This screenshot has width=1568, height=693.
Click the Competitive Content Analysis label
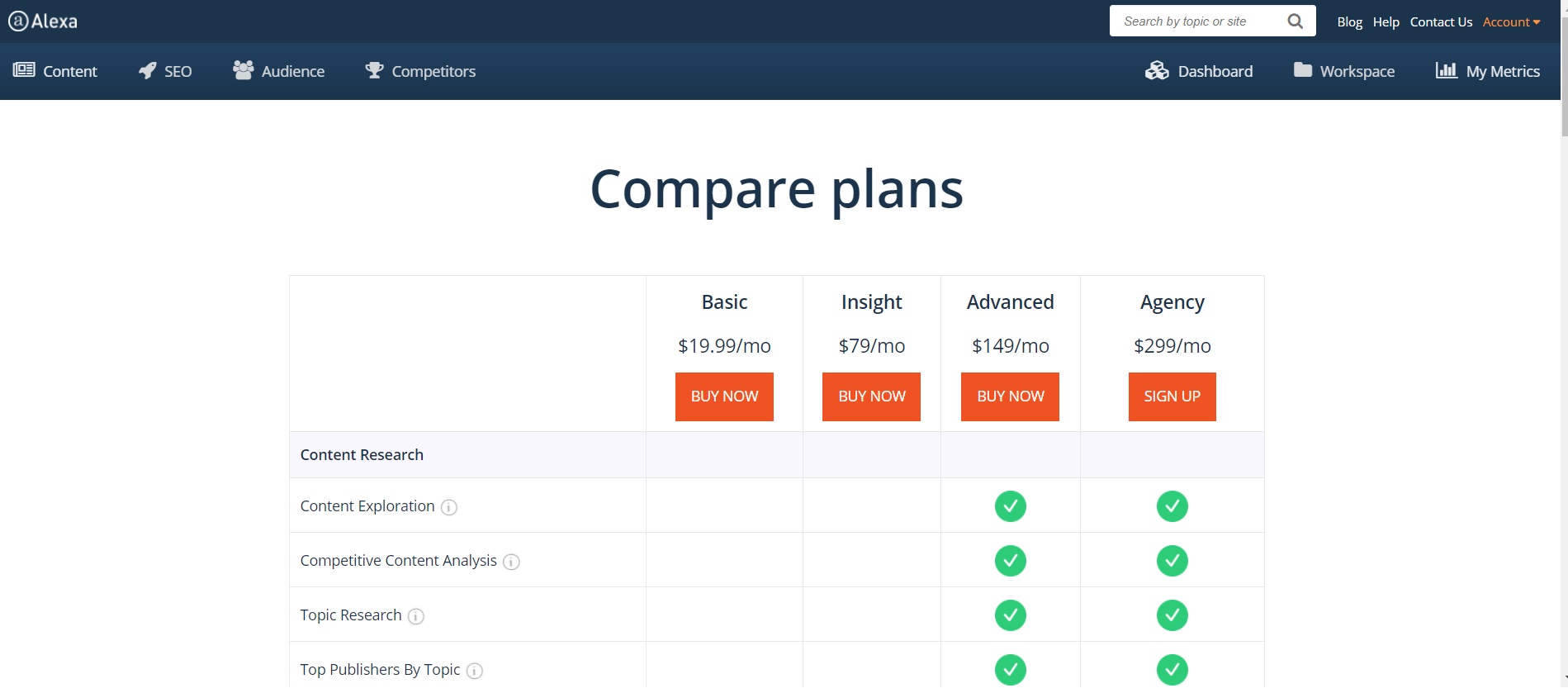tap(399, 561)
